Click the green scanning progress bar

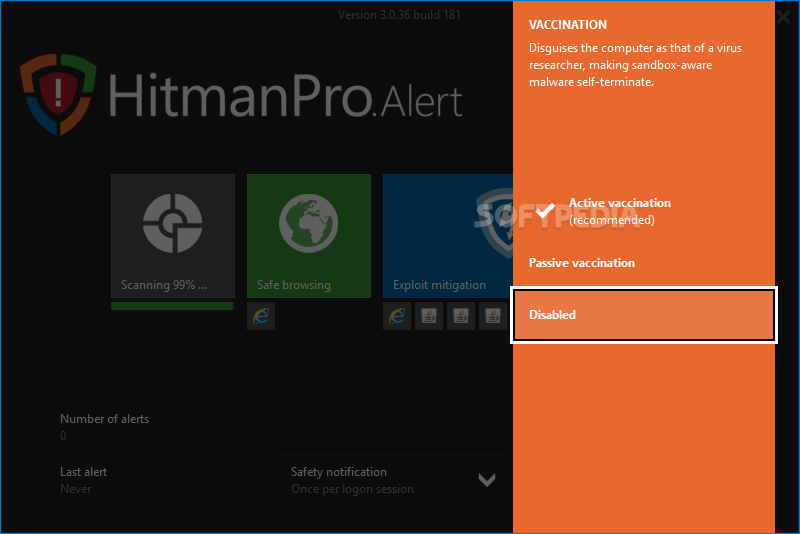(x=172, y=306)
